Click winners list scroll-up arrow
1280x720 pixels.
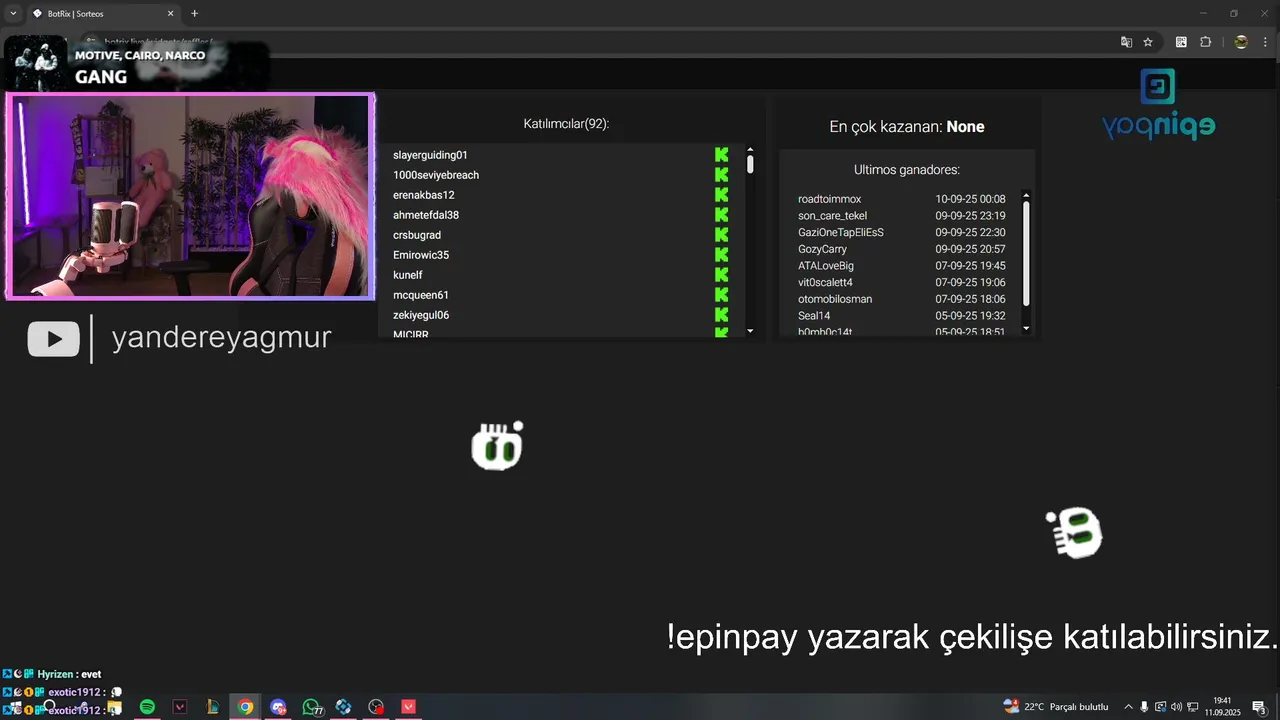point(1026,196)
